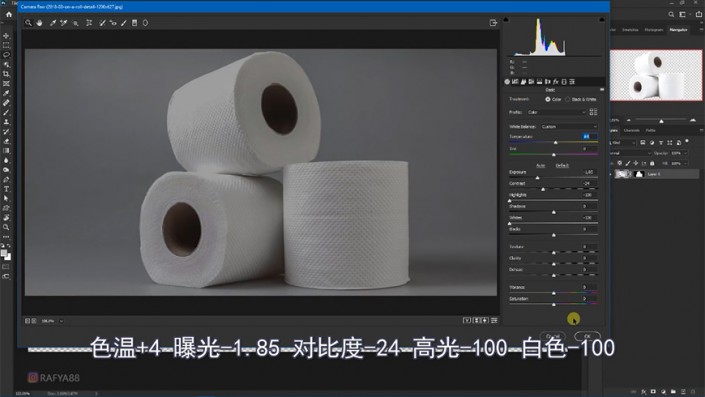Open the profile browser grid icon
The height and width of the screenshot is (397, 705).
[x=593, y=112]
